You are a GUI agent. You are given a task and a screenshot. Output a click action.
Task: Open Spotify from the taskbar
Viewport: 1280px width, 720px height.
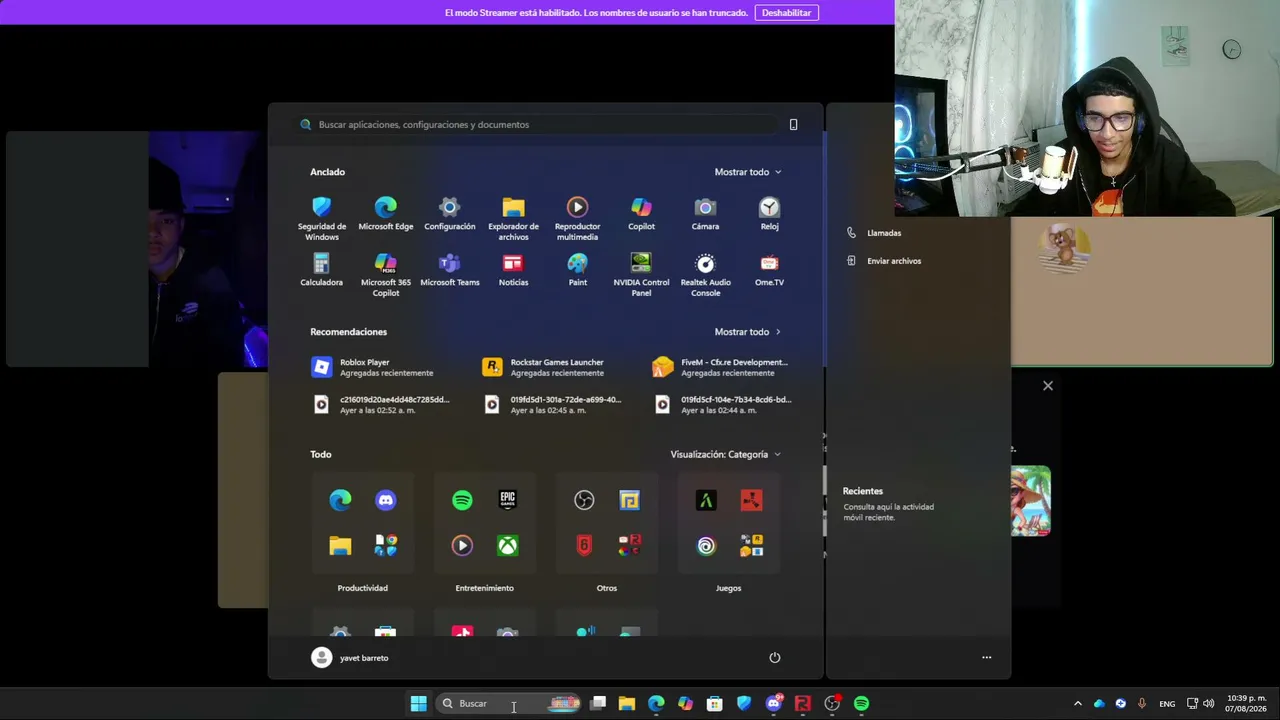click(861, 704)
